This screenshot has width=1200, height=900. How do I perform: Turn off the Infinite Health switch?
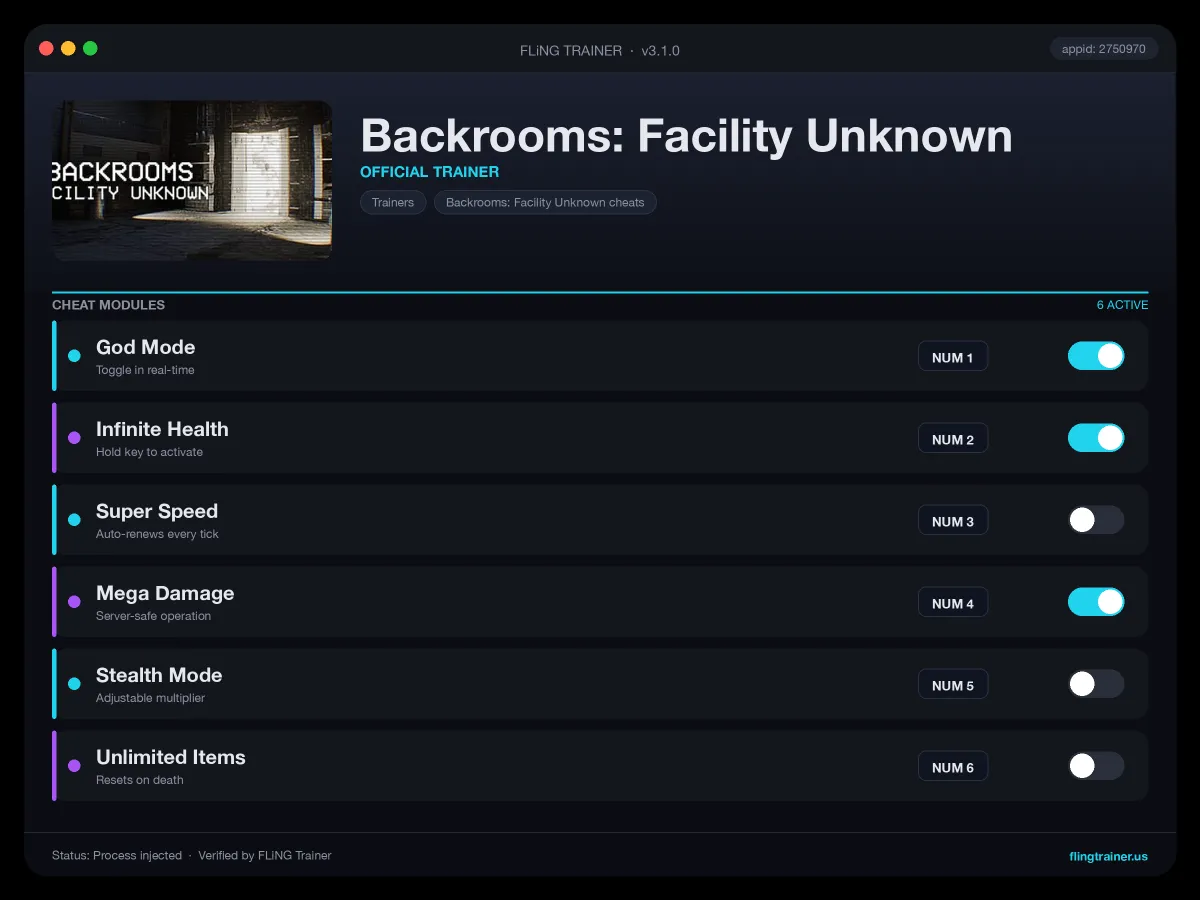coord(1096,438)
